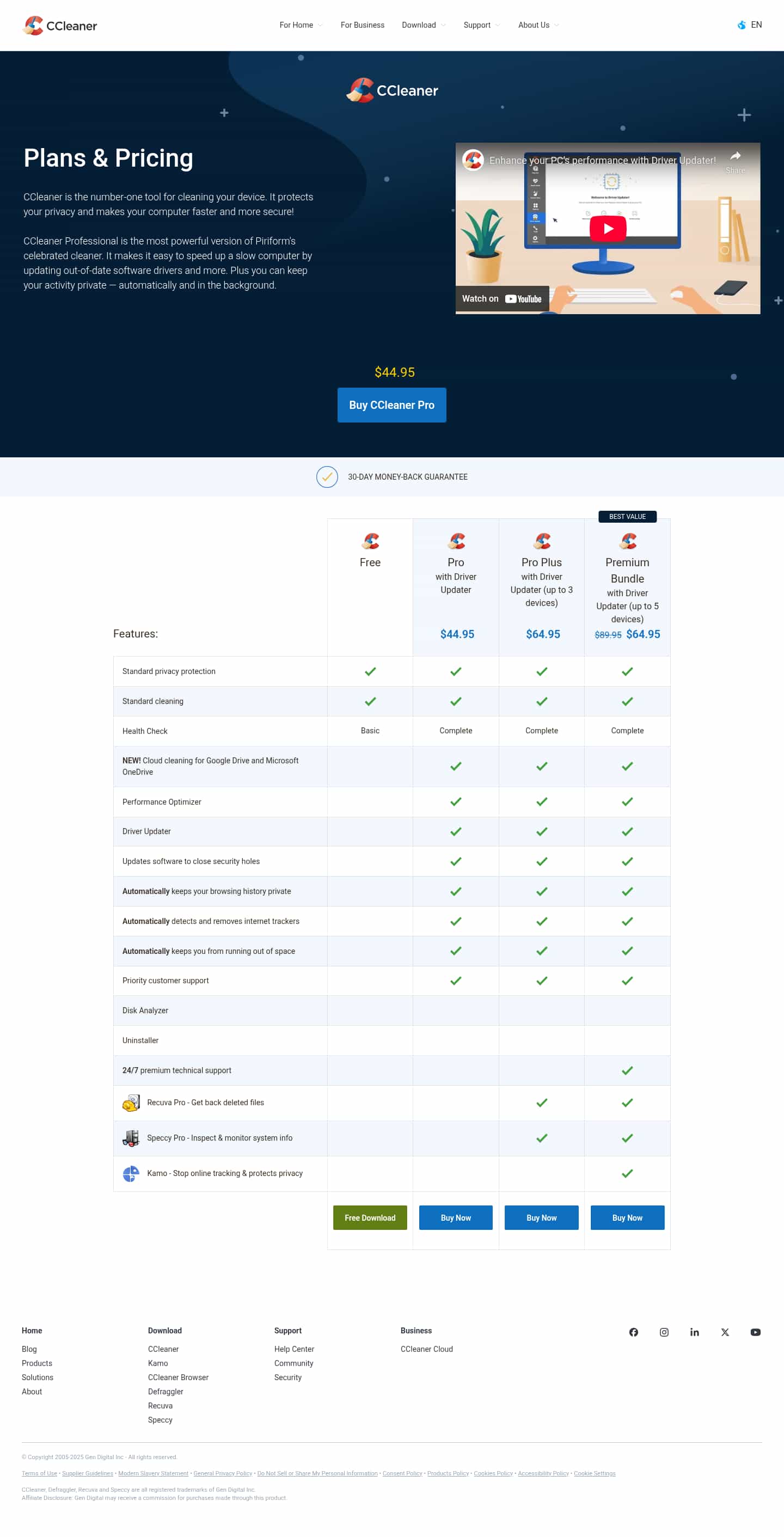Image resolution: width=784 pixels, height=1537 pixels.
Task: Open the Facebook social icon in footer
Action: coord(634,1332)
